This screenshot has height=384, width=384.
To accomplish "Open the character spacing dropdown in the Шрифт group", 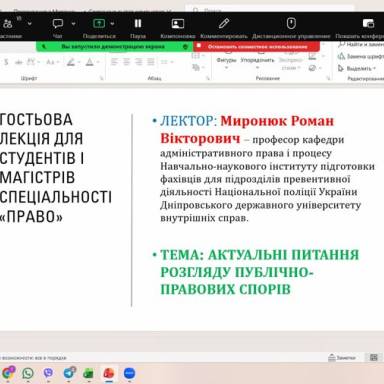I will (x=33, y=62).
